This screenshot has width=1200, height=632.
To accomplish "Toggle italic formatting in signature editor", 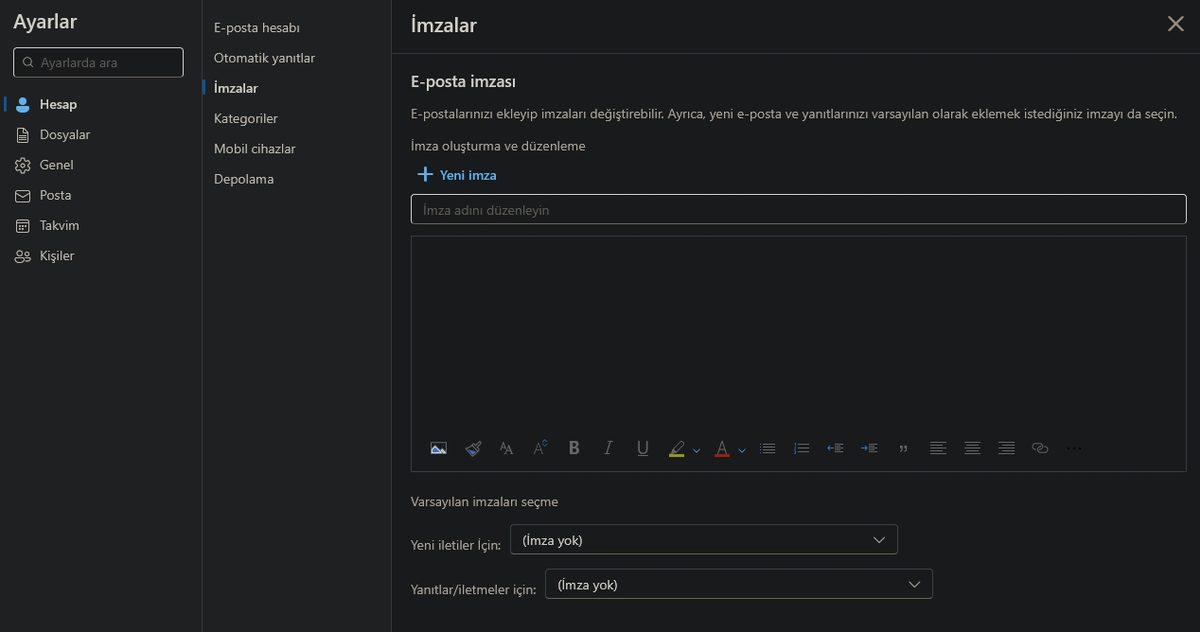I will (608, 449).
